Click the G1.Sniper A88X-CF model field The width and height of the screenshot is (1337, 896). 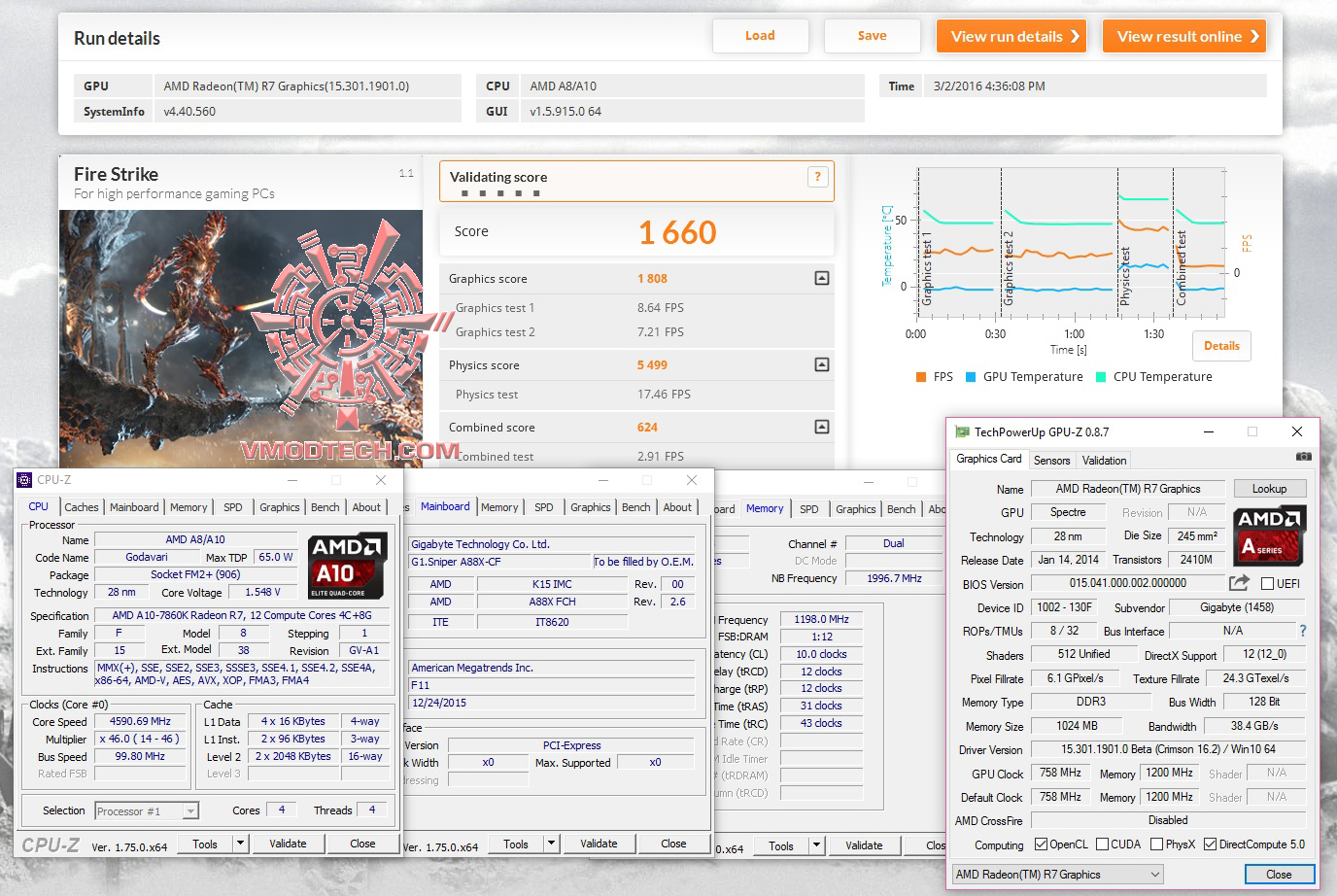(x=499, y=562)
